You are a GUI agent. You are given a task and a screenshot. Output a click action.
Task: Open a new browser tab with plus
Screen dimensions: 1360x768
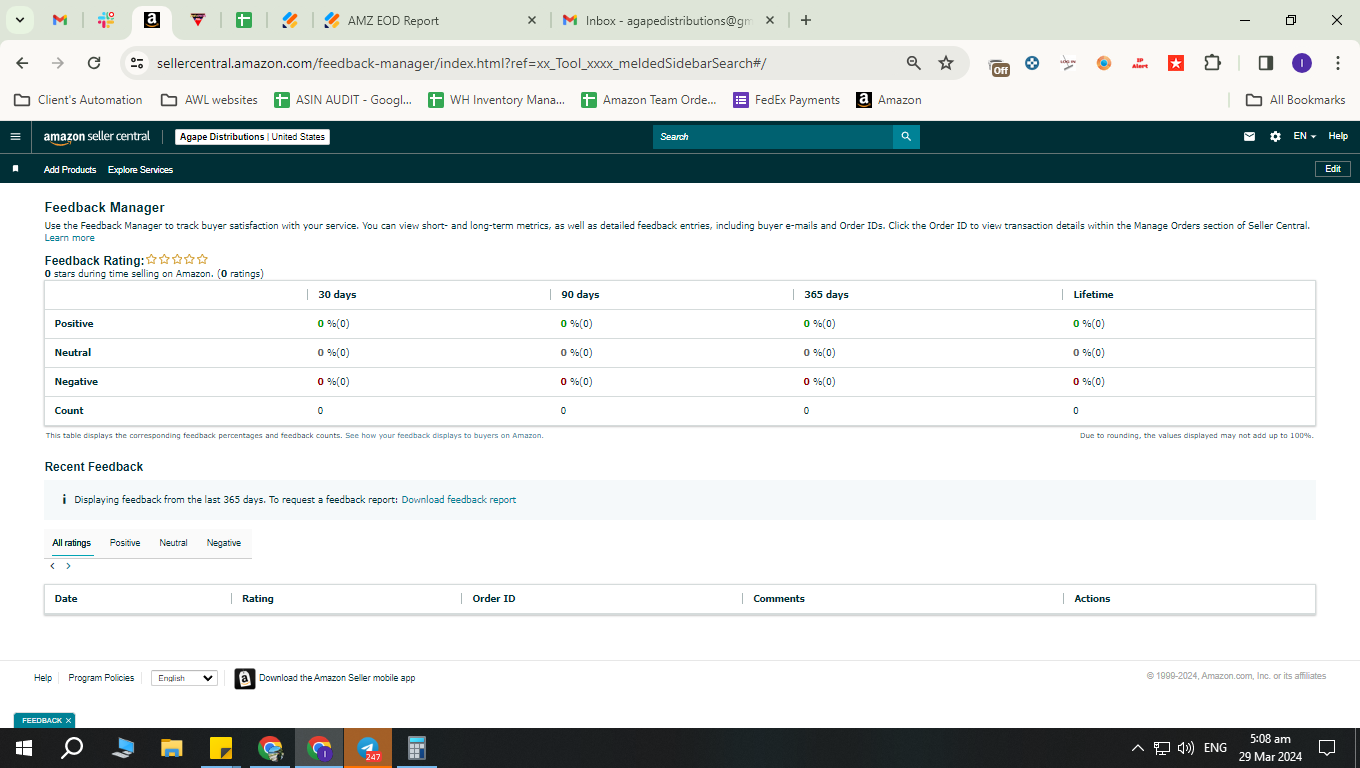coord(806,20)
